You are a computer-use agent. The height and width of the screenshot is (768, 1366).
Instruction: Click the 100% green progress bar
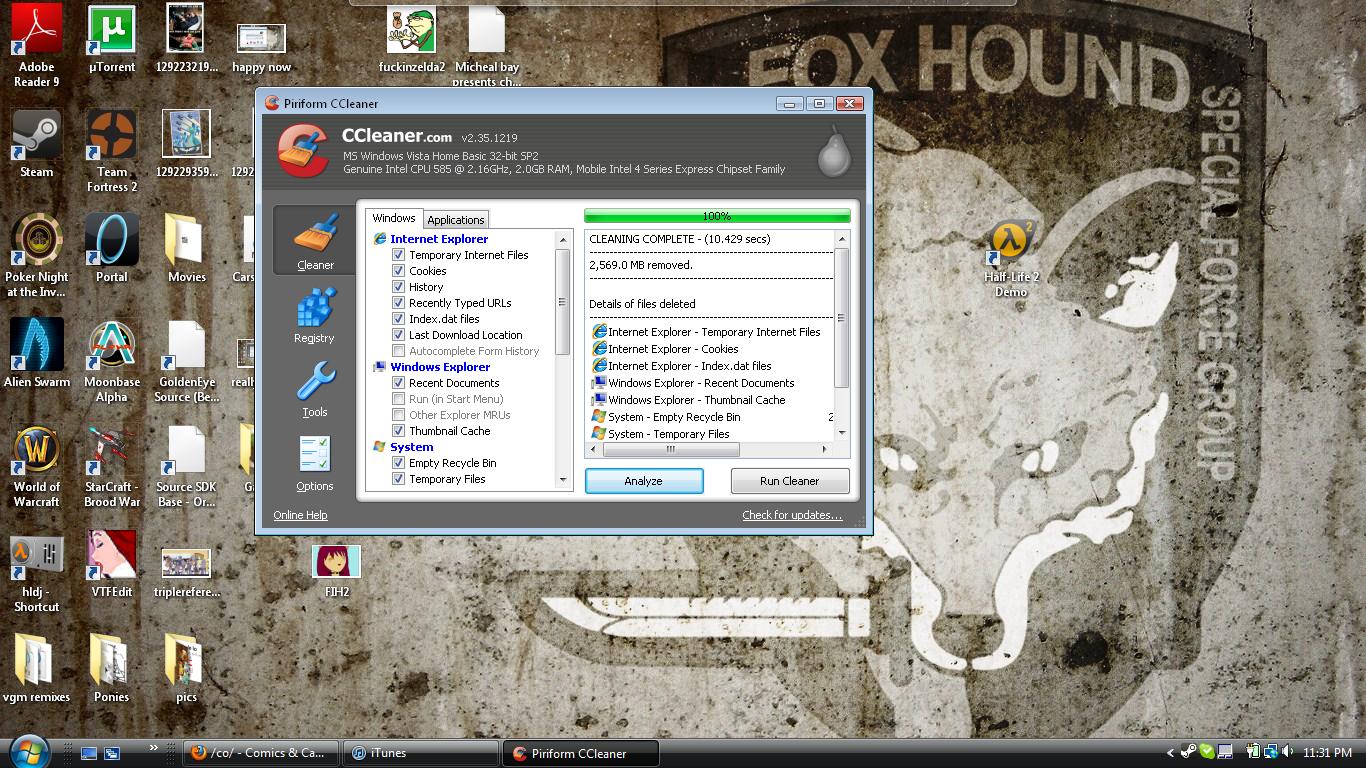pos(717,216)
